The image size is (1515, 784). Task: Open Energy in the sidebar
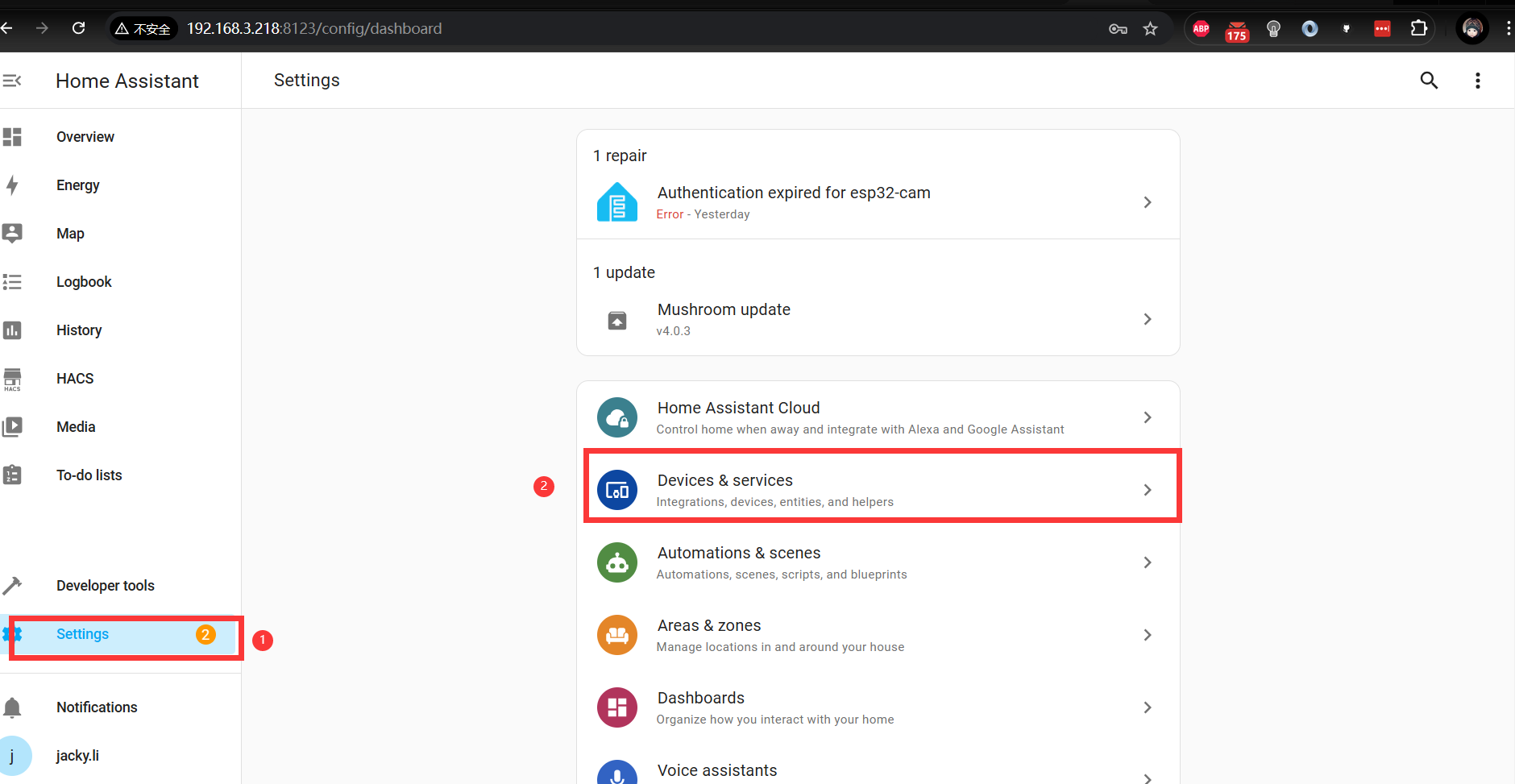pyautogui.click(x=119, y=185)
